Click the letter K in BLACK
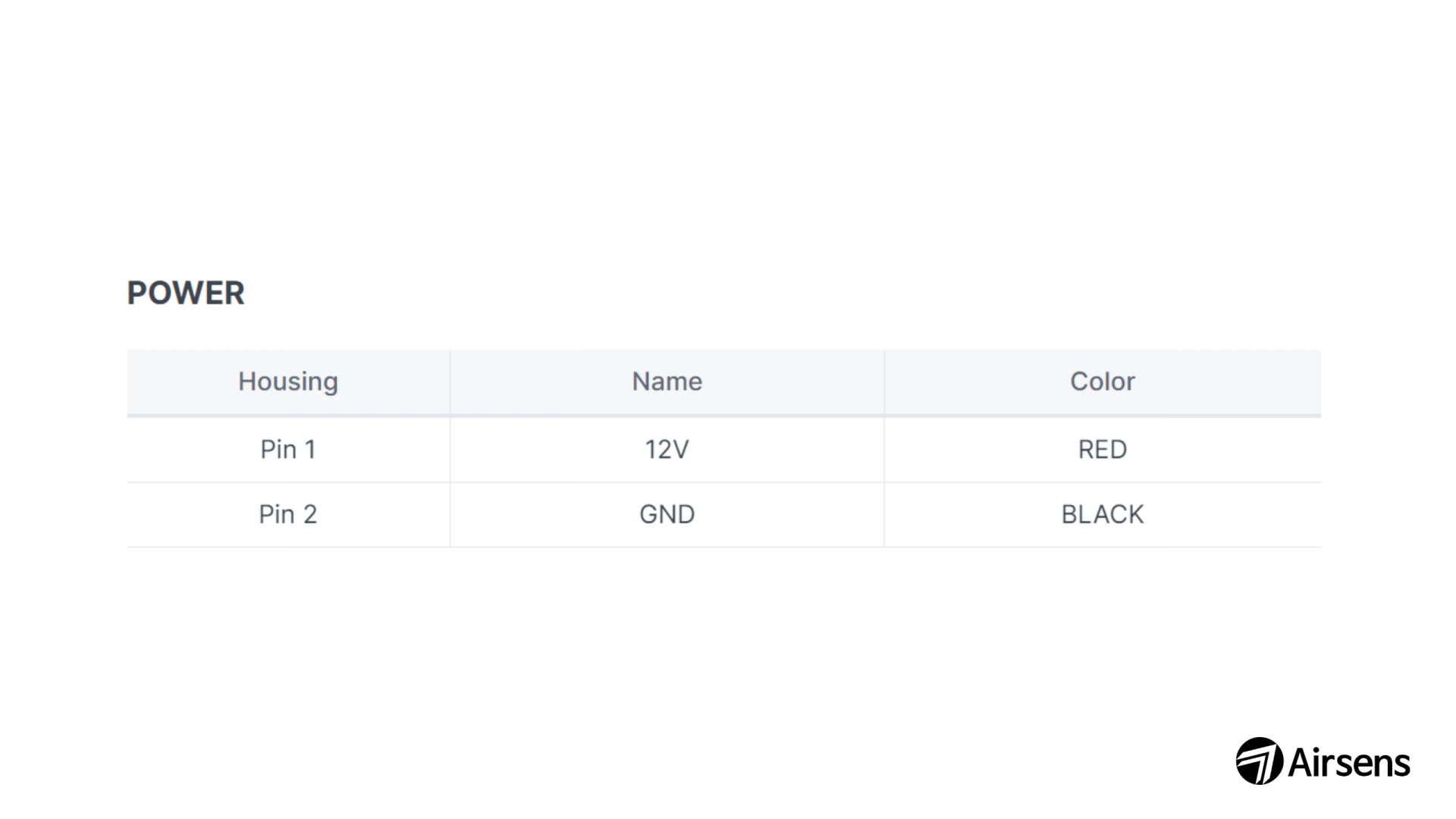Image resolution: width=1456 pixels, height=819 pixels. point(1135,515)
